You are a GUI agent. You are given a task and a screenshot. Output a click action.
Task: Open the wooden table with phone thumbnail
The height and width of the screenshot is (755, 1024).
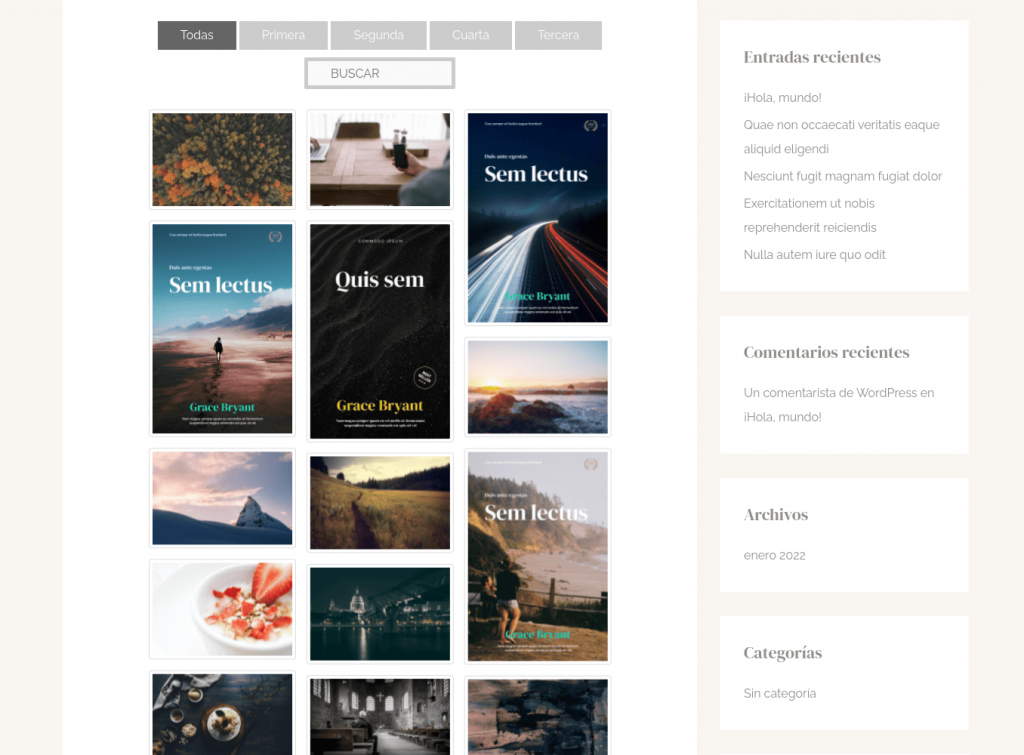[379, 159]
